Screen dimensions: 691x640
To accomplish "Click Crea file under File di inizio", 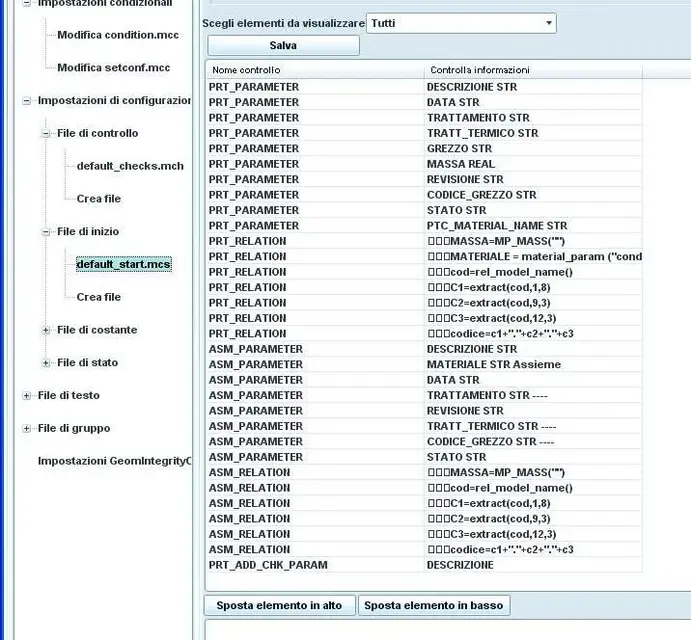I will pos(99,297).
